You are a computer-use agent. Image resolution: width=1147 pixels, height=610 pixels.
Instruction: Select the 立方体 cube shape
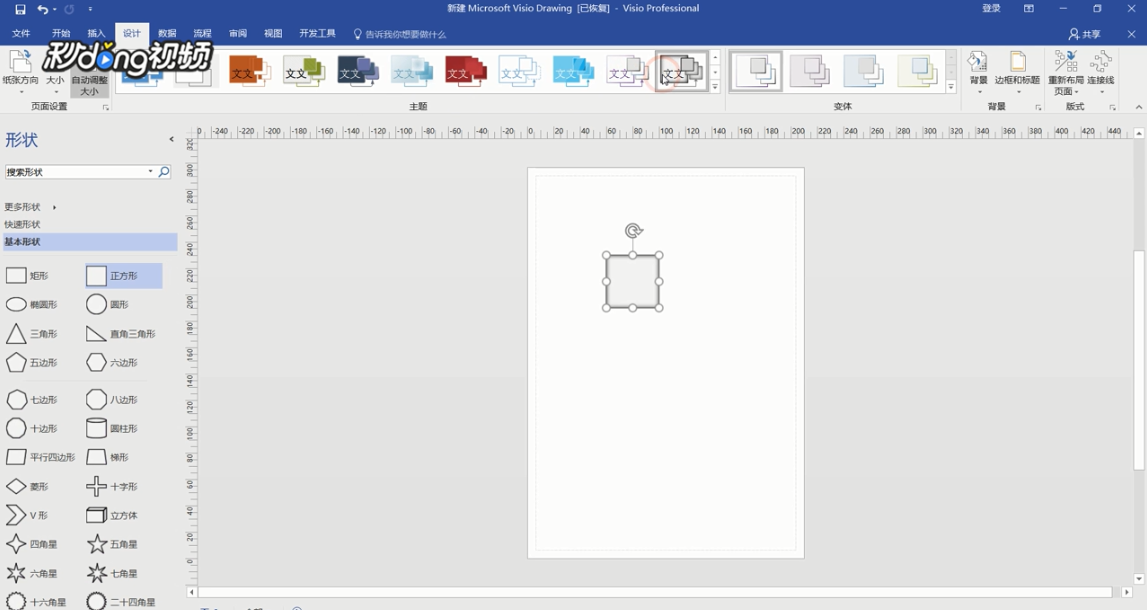112,516
